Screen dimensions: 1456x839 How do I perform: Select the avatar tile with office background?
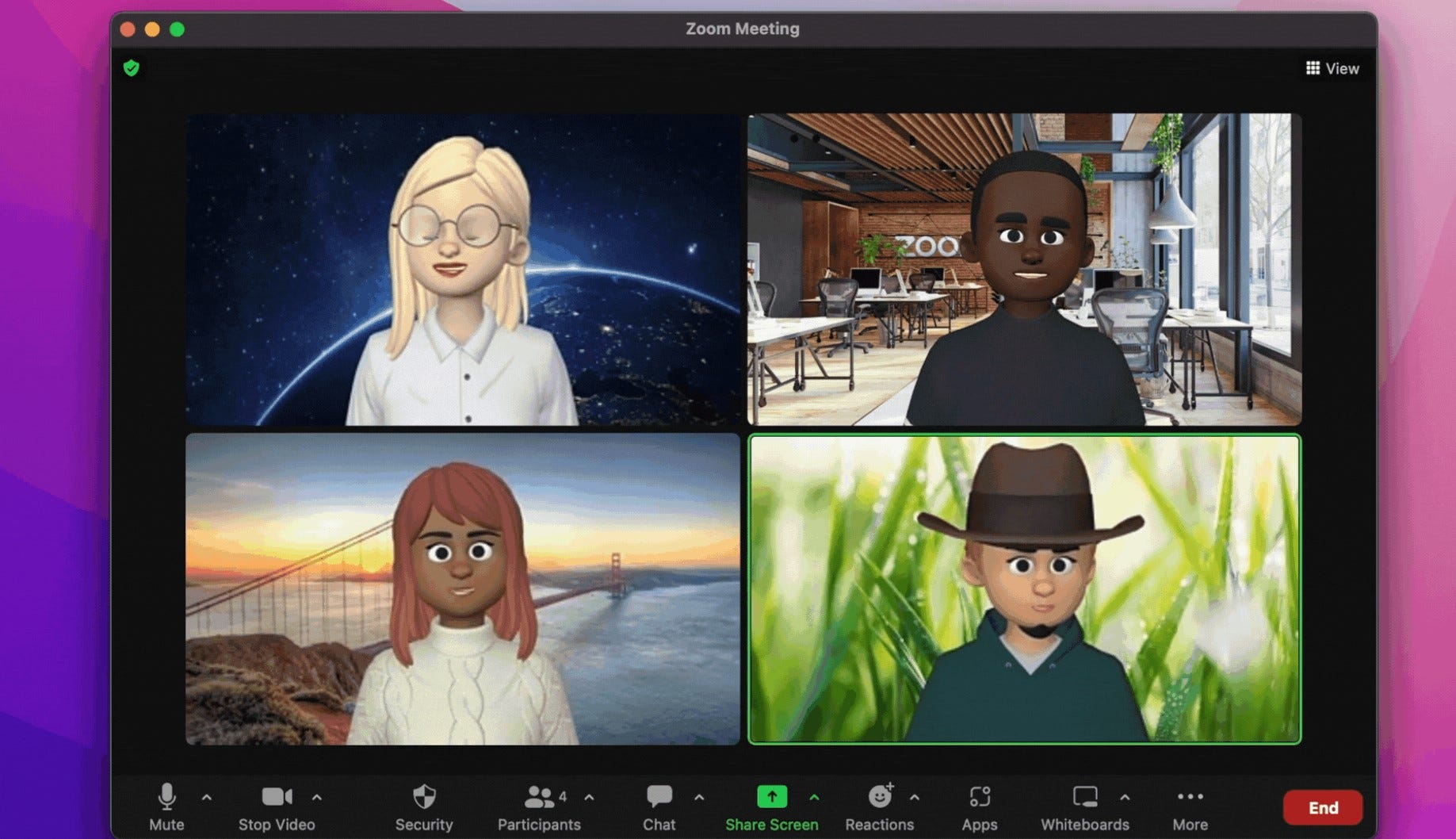[1024, 270]
